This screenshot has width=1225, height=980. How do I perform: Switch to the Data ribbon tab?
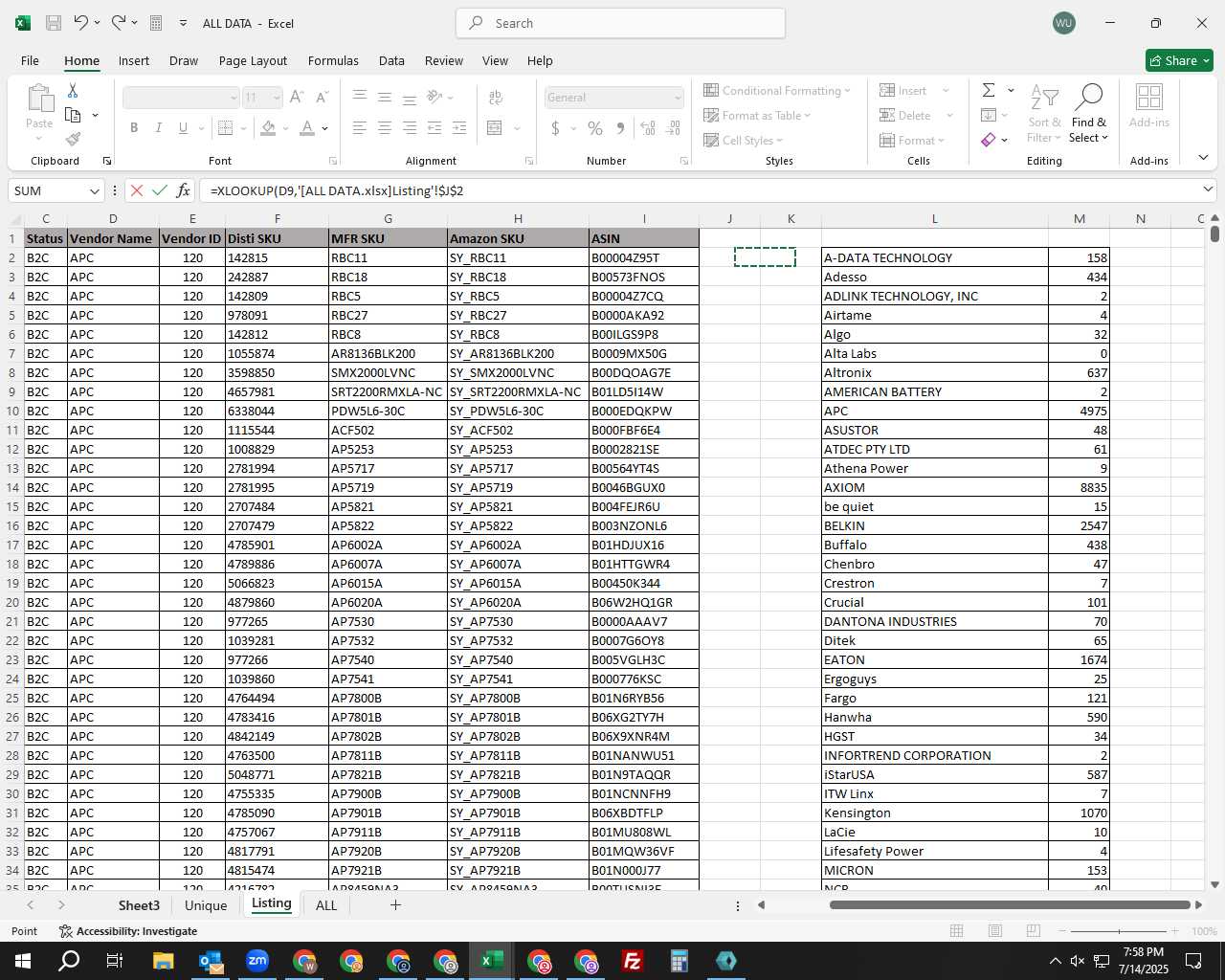[391, 60]
